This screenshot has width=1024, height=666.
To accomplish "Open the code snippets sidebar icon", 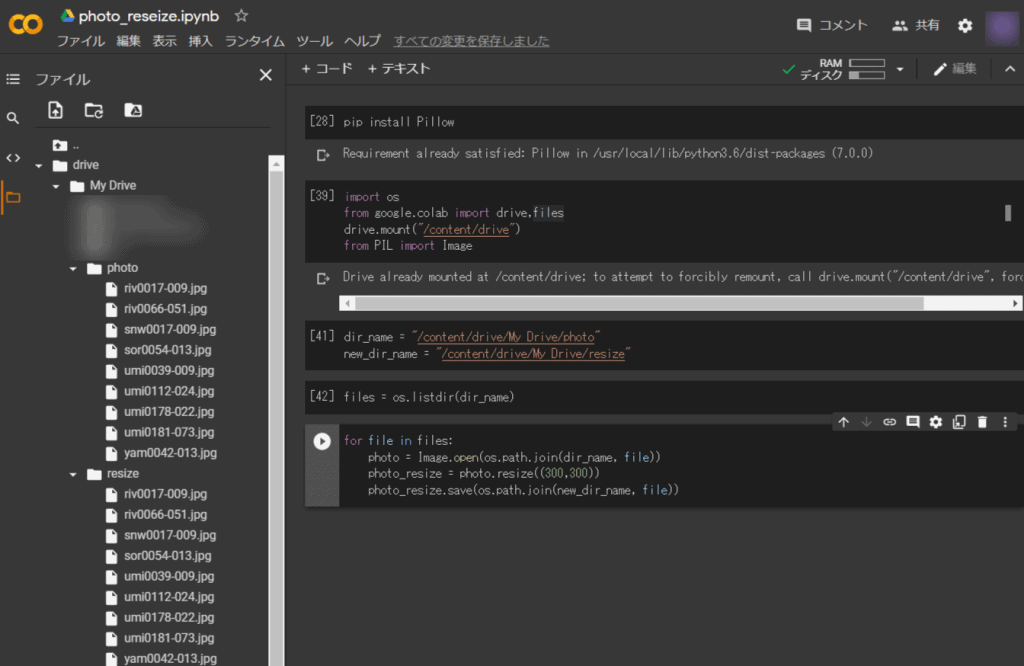I will coord(13,157).
